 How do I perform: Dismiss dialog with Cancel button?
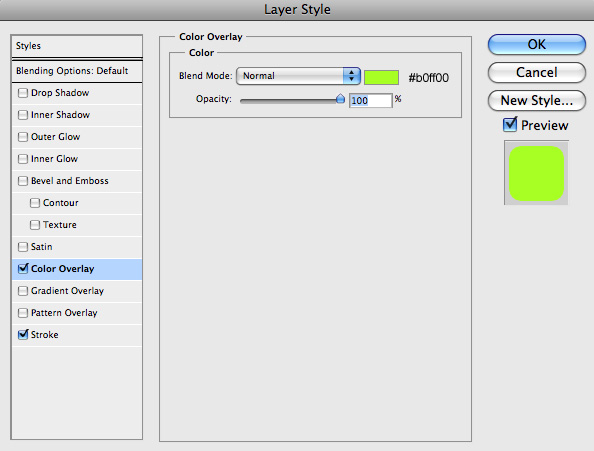537,72
